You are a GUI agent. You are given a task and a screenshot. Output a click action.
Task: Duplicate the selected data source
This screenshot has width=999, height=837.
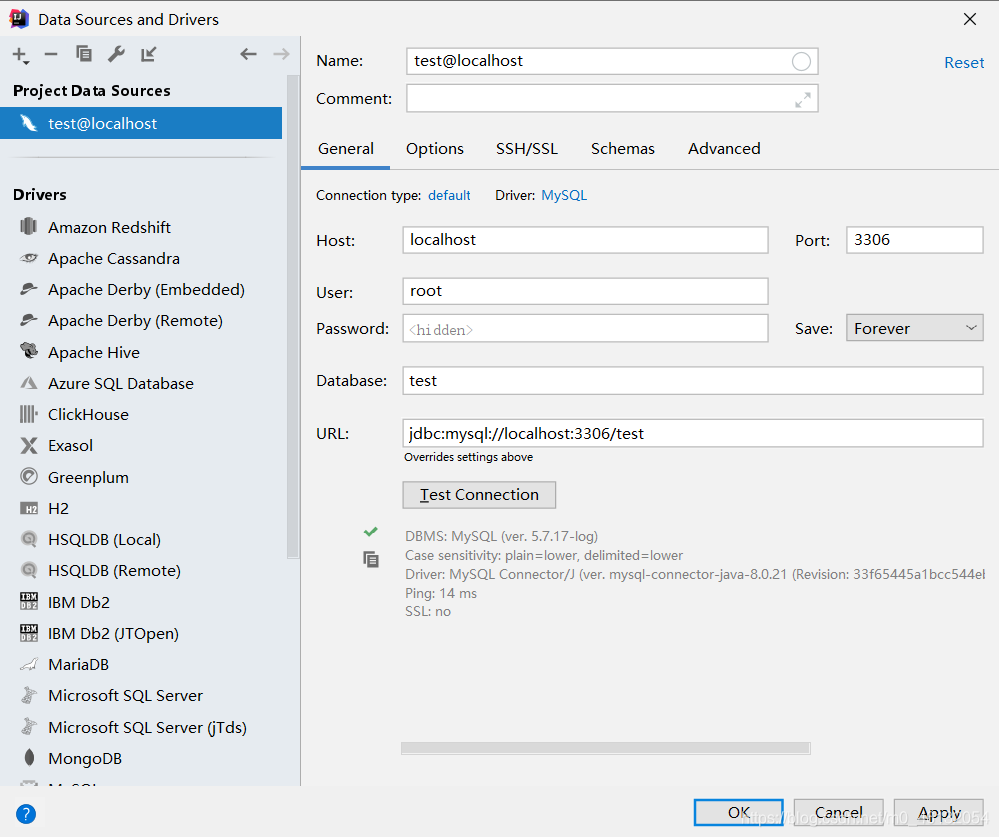coord(83,54)
